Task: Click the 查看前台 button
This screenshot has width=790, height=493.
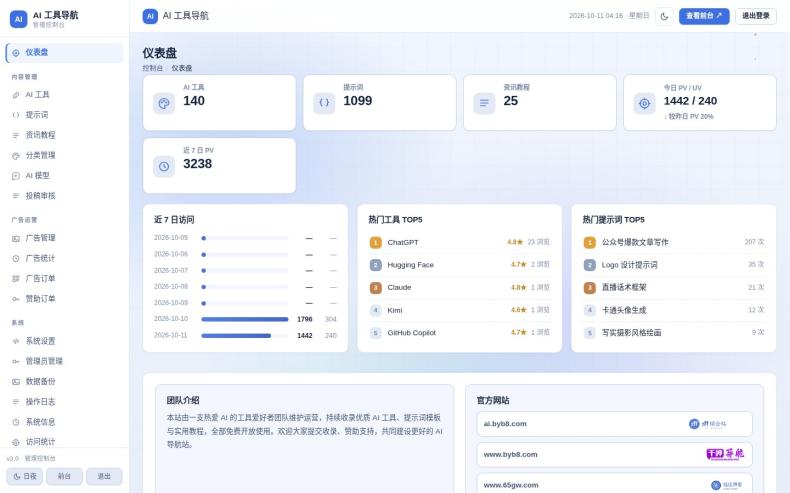Action: click(x=704, y=16)
